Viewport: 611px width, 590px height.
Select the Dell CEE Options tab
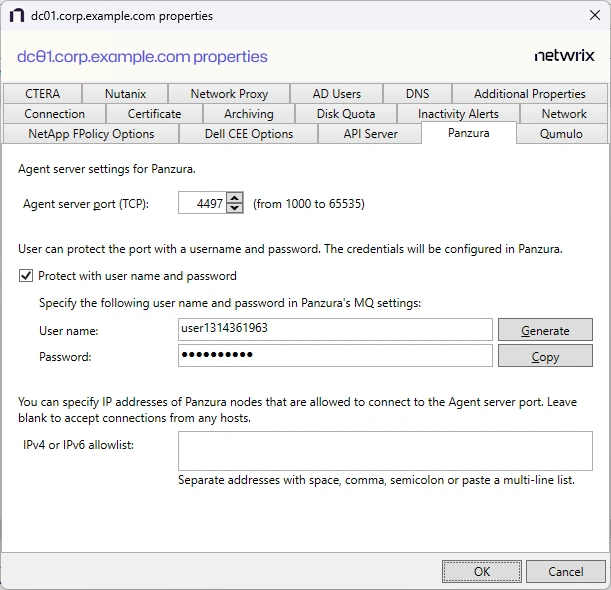pyautogui.click(x=249, y=134)
